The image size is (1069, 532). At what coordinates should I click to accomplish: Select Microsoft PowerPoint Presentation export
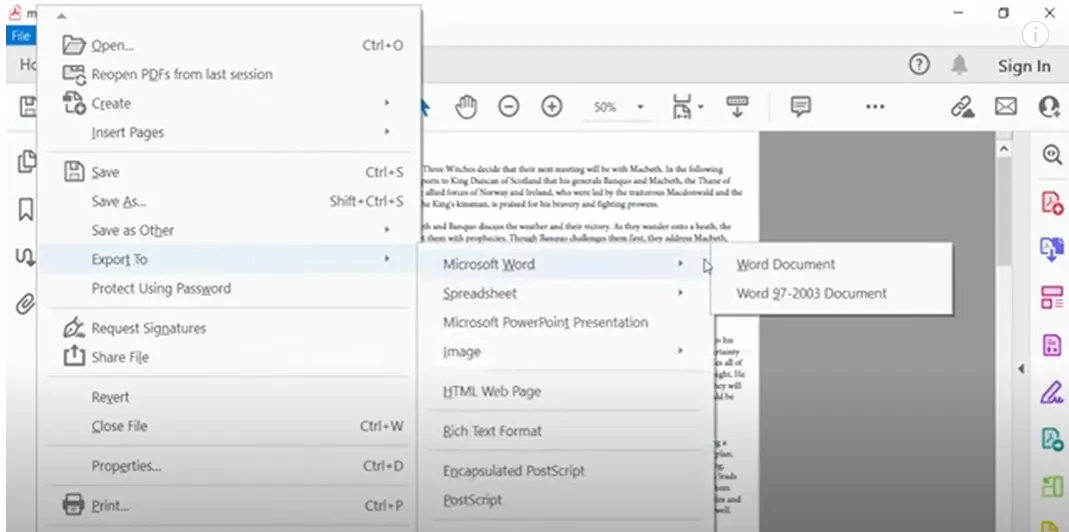click(545, 323)
